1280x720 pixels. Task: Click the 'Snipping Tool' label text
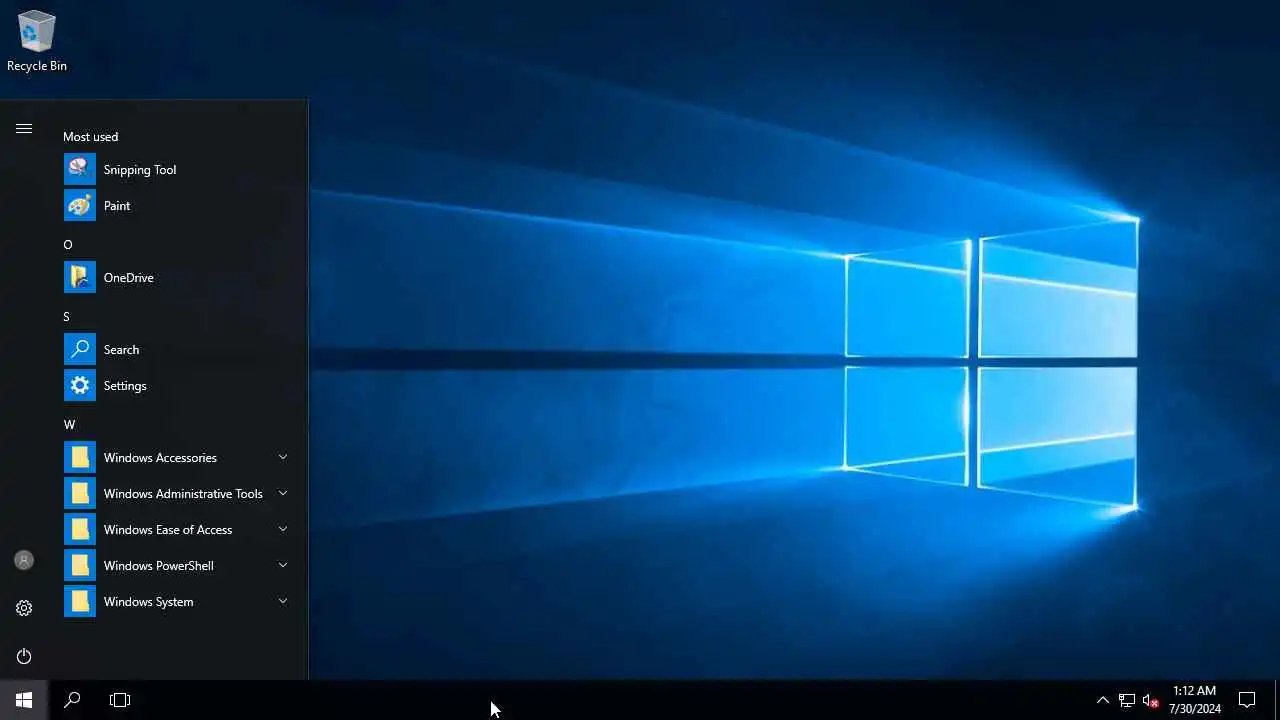pyautogui.click(x=140, y=170)
